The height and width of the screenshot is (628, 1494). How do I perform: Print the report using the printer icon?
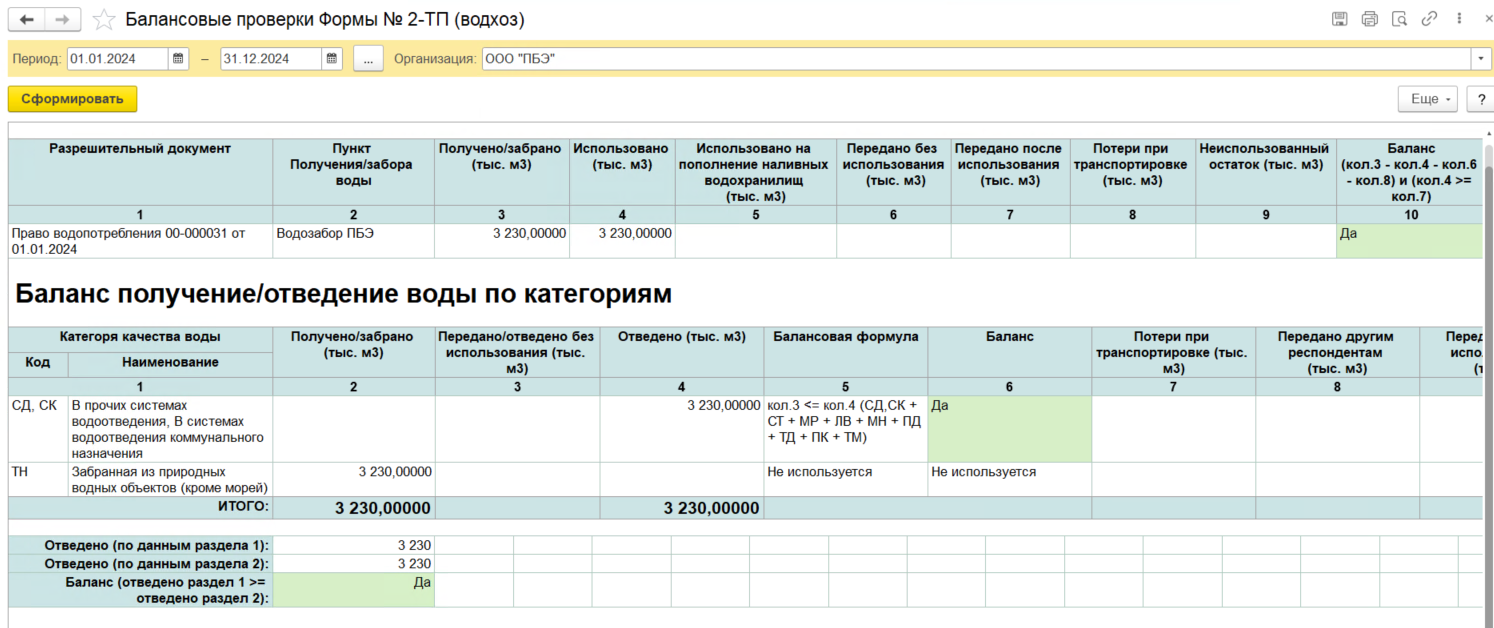point(1369,19)
